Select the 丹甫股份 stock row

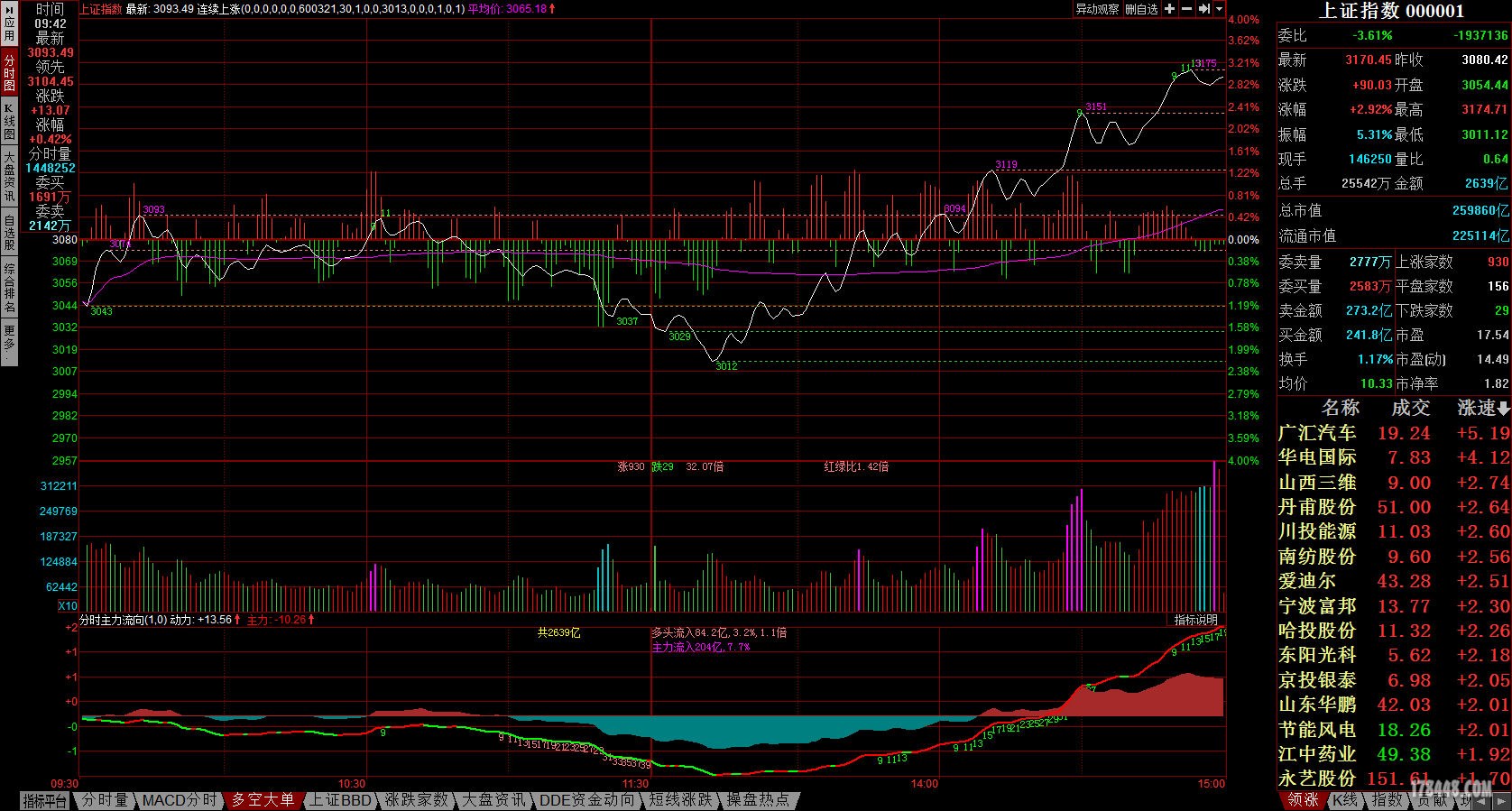pyautogui.click(x=1395, y=507)
